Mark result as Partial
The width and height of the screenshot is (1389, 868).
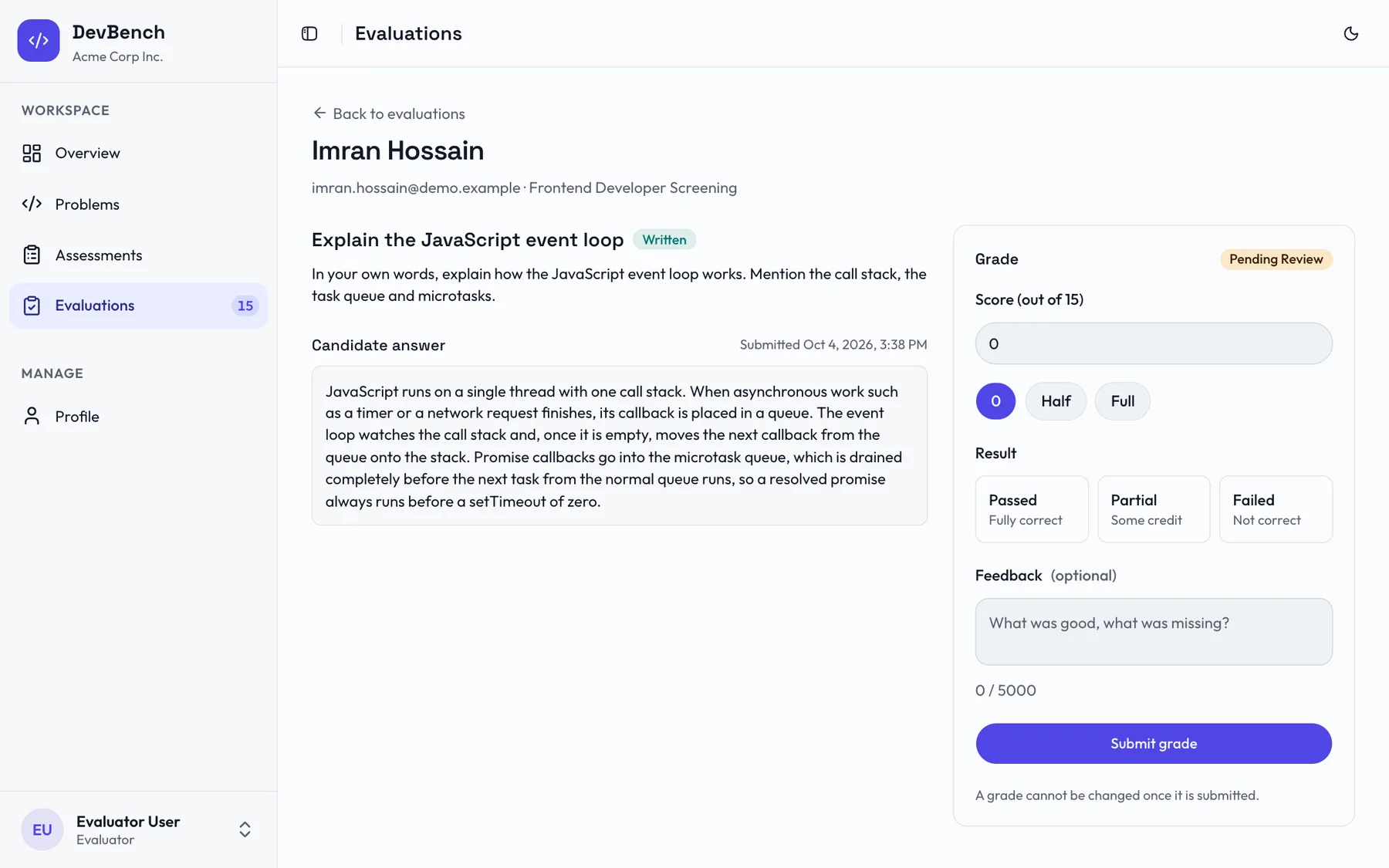click(1154, 509)
